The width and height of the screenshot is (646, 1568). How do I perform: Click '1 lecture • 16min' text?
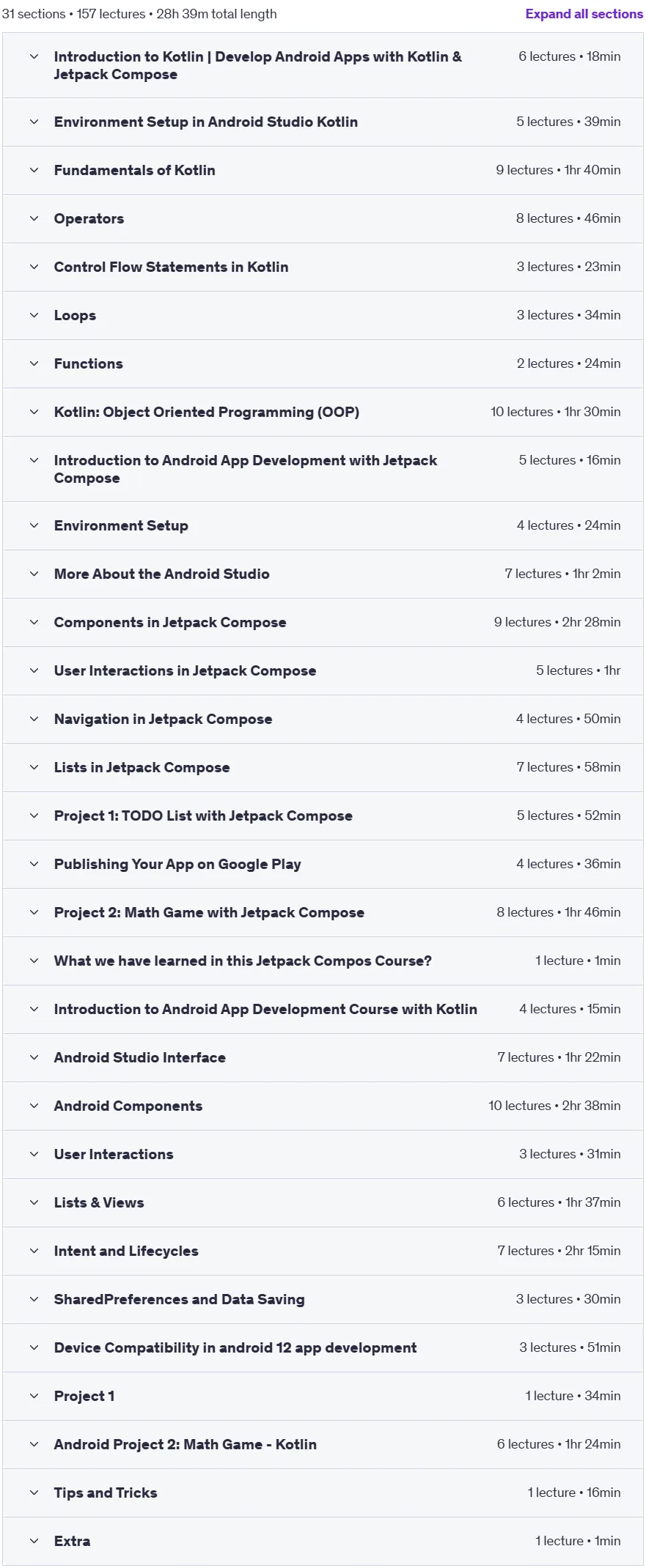[x=574, y=1493]
